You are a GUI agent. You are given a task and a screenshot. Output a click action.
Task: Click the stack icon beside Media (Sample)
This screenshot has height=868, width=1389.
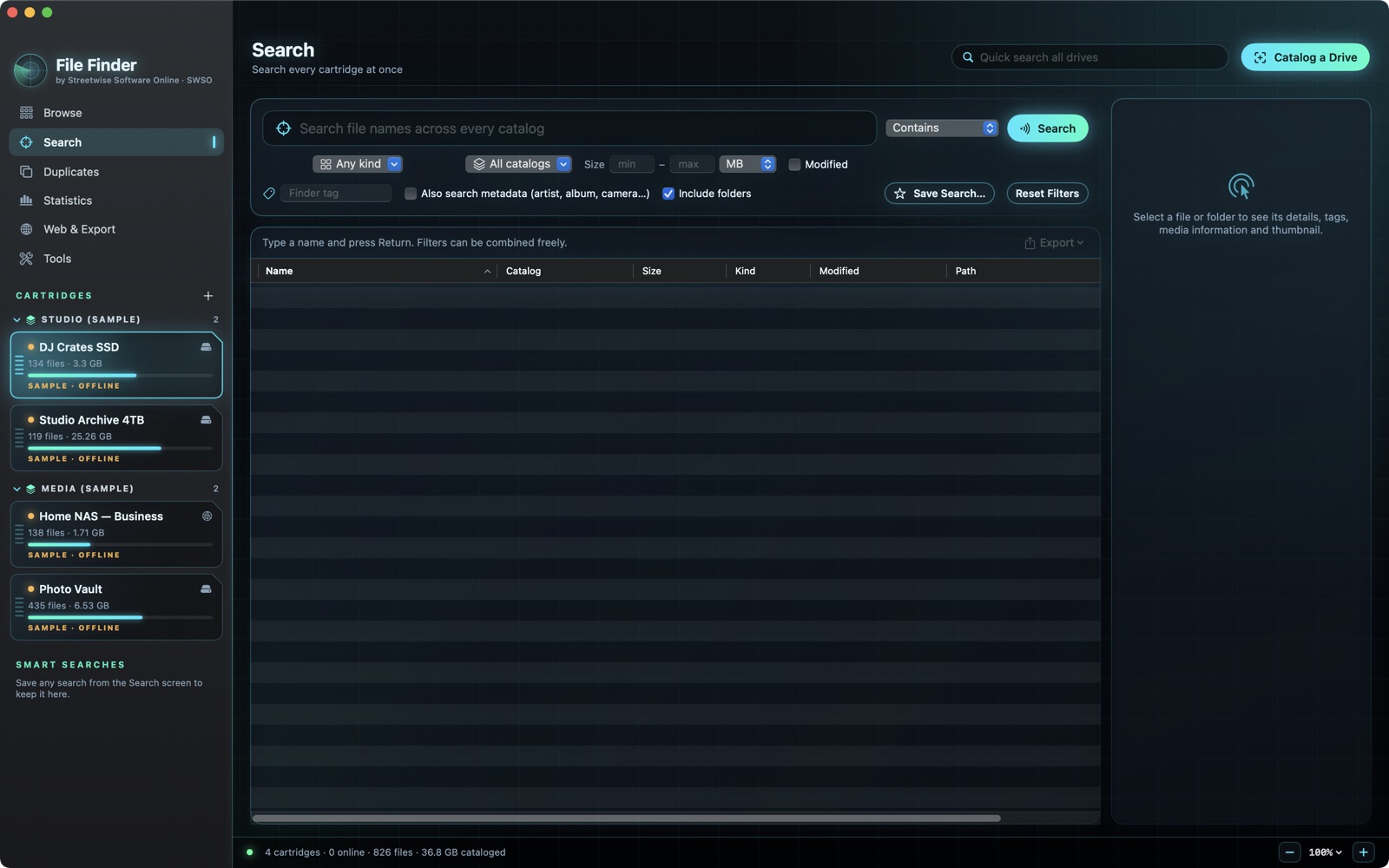tap(31, 489)
